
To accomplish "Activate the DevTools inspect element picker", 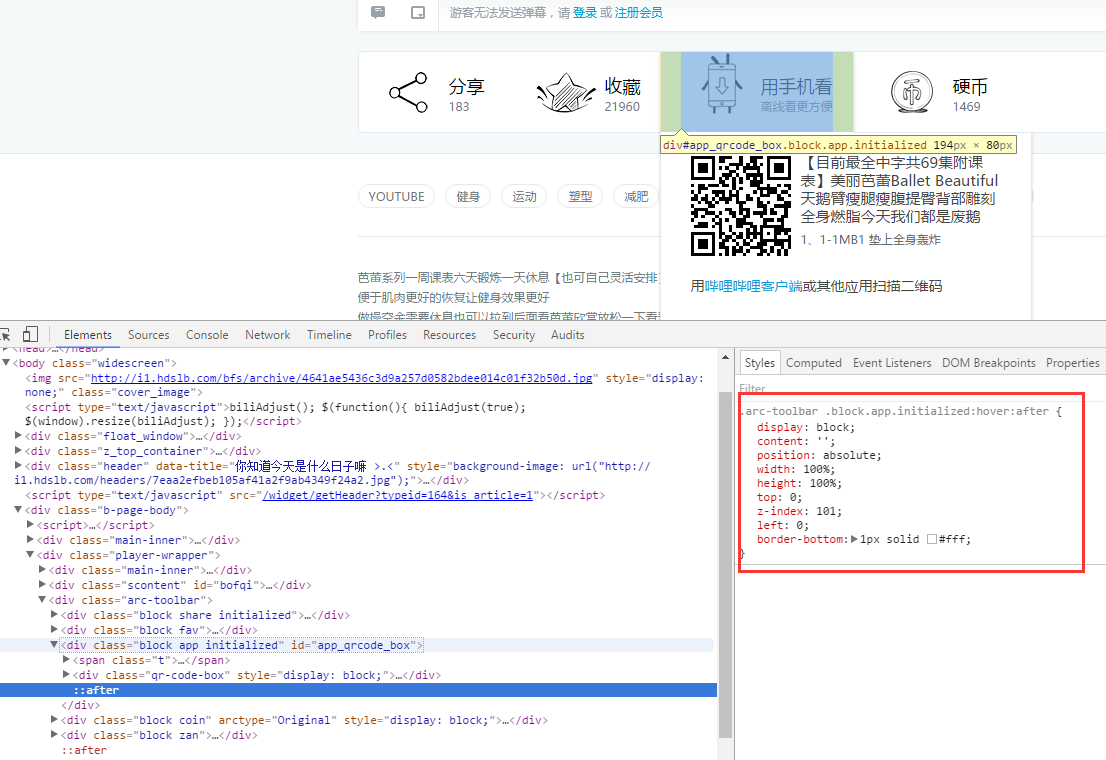I will coord(5,334).
